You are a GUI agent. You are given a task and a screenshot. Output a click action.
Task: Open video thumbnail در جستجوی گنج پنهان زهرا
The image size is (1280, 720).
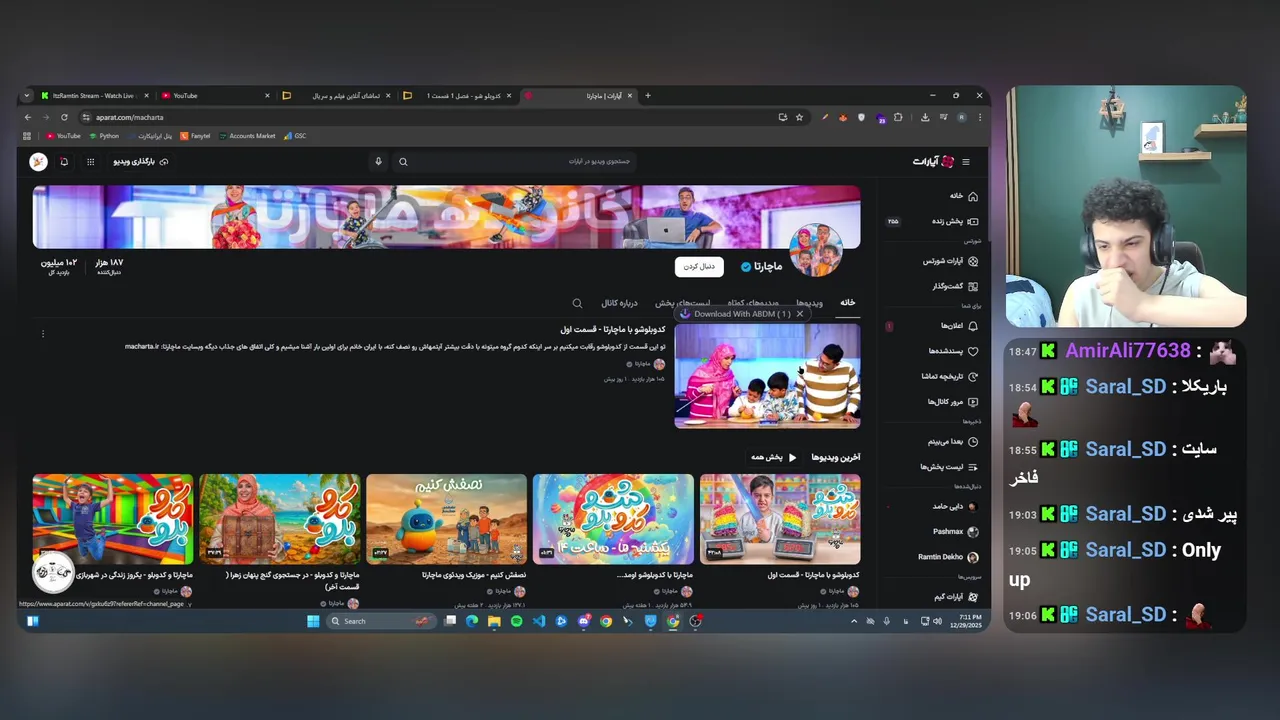279,519
